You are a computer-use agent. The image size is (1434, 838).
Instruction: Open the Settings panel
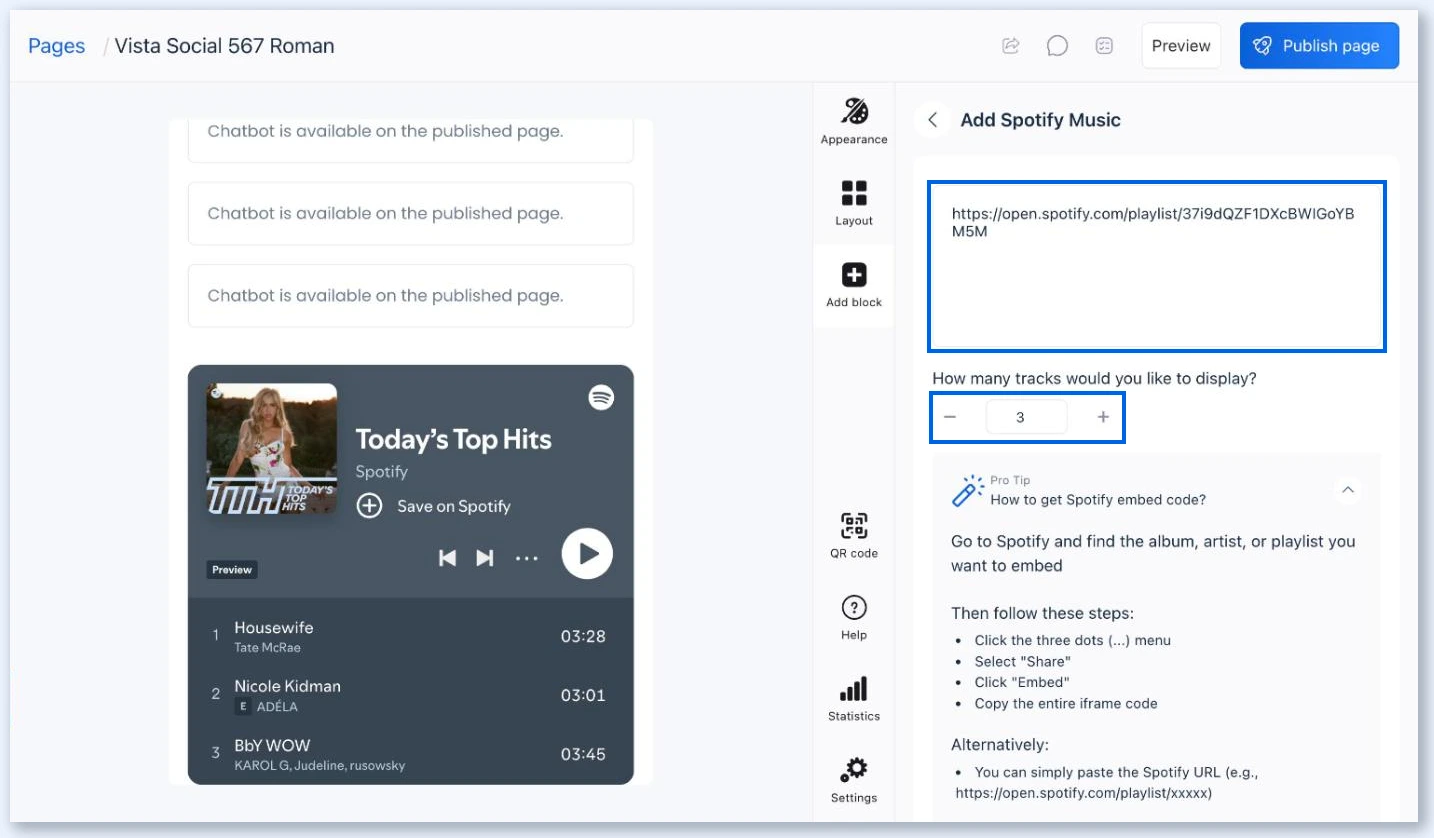pos(854,780)
